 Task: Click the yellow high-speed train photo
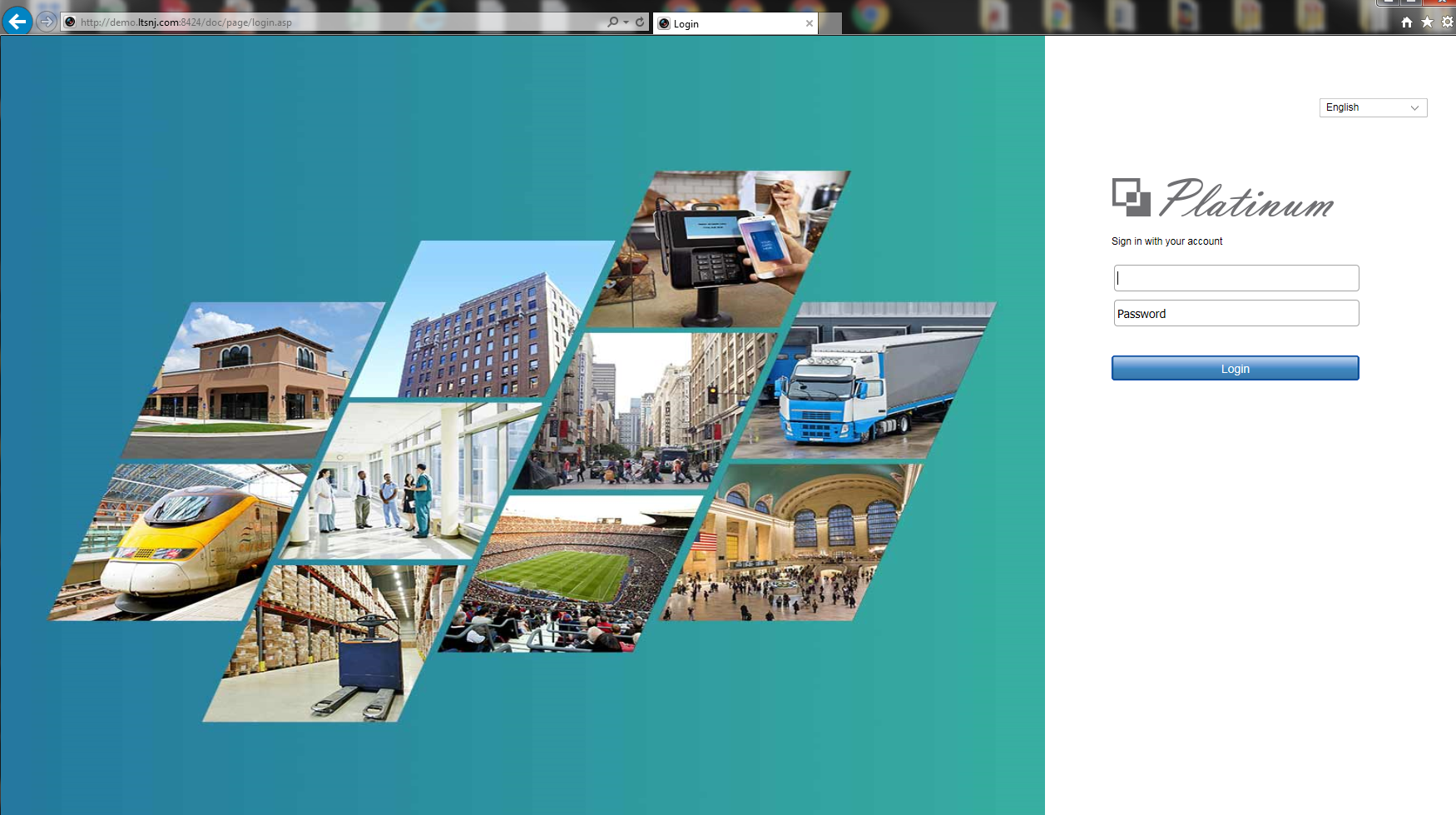tap(183, 541)
